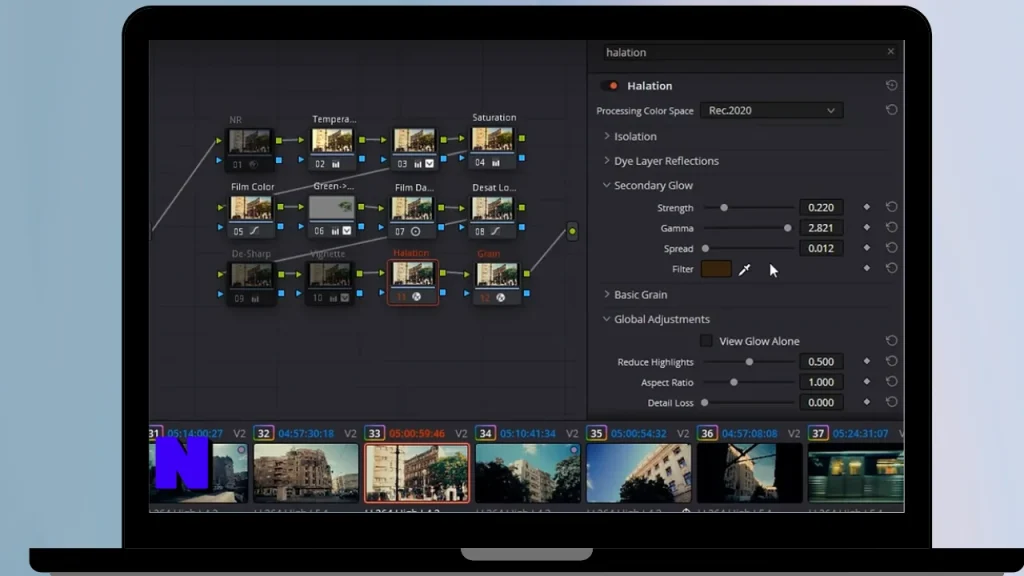Reset the Processing Color Space setting
The width and height of the screenshot is (1024, 576).
coord(891,110)
